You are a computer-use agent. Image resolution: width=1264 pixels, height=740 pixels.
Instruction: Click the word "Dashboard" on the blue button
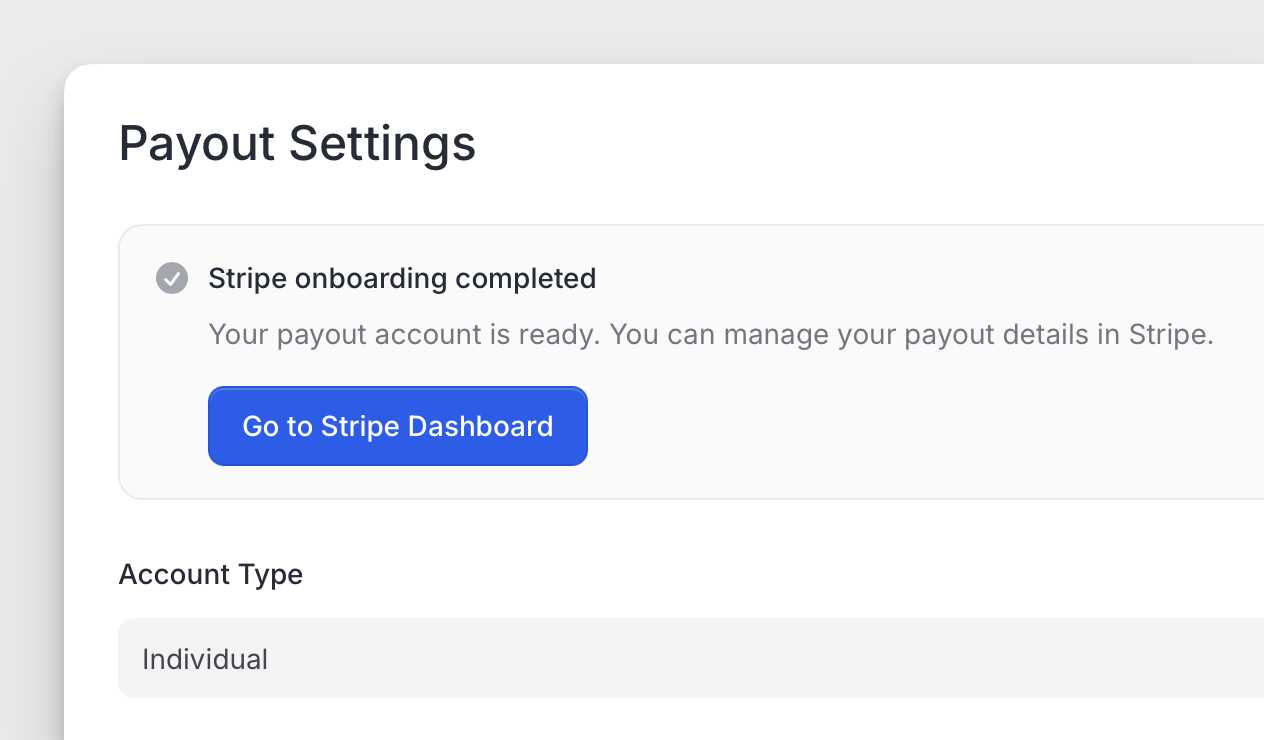click(x=487, y=426)
